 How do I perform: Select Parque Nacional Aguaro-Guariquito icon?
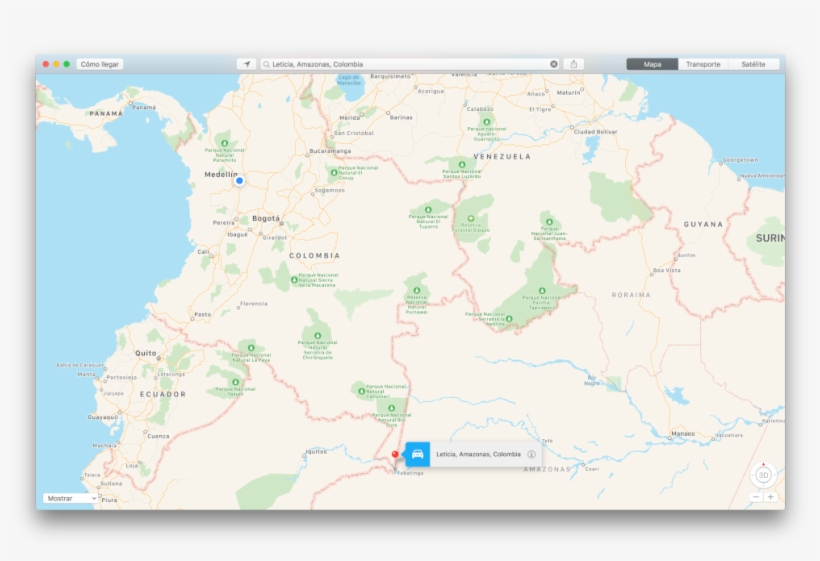click(x=486, y=122)
